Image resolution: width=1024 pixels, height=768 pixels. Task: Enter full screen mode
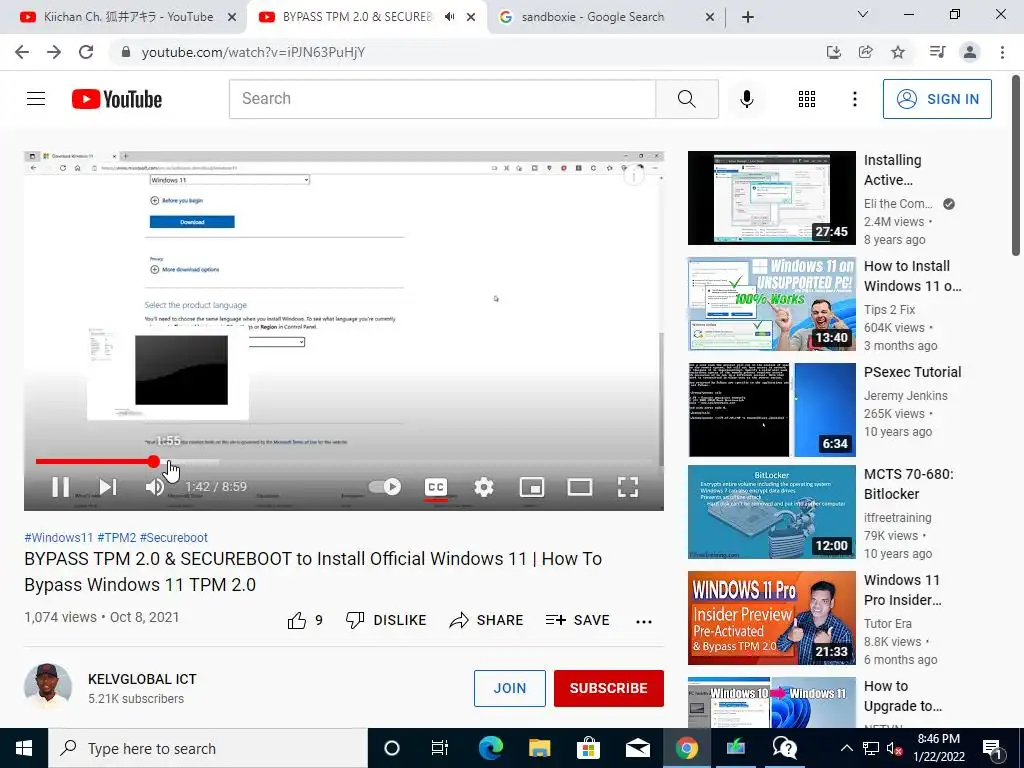pos(628,487)
